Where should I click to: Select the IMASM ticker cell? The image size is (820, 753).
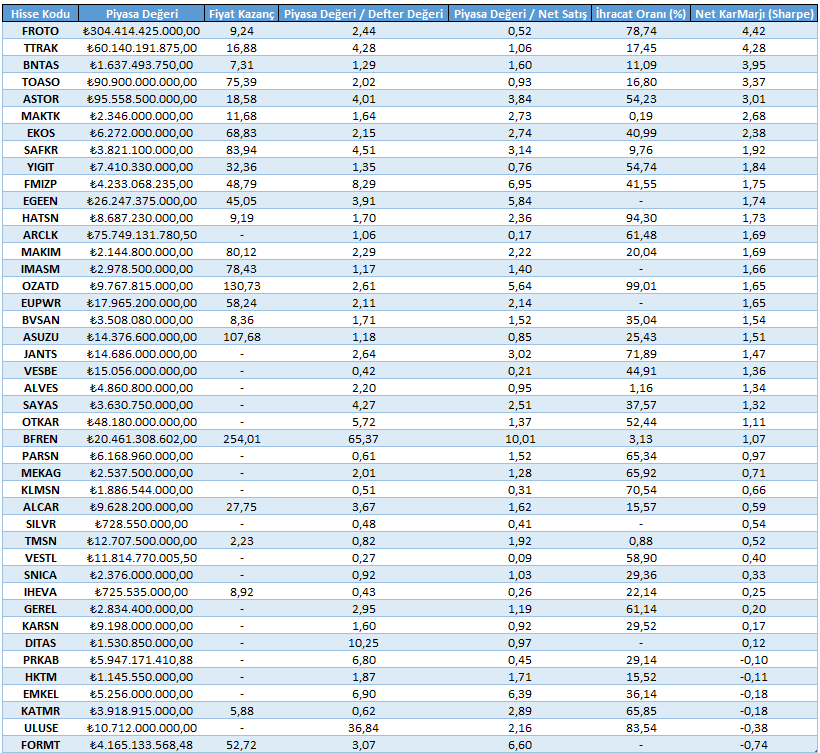(40, 269)
